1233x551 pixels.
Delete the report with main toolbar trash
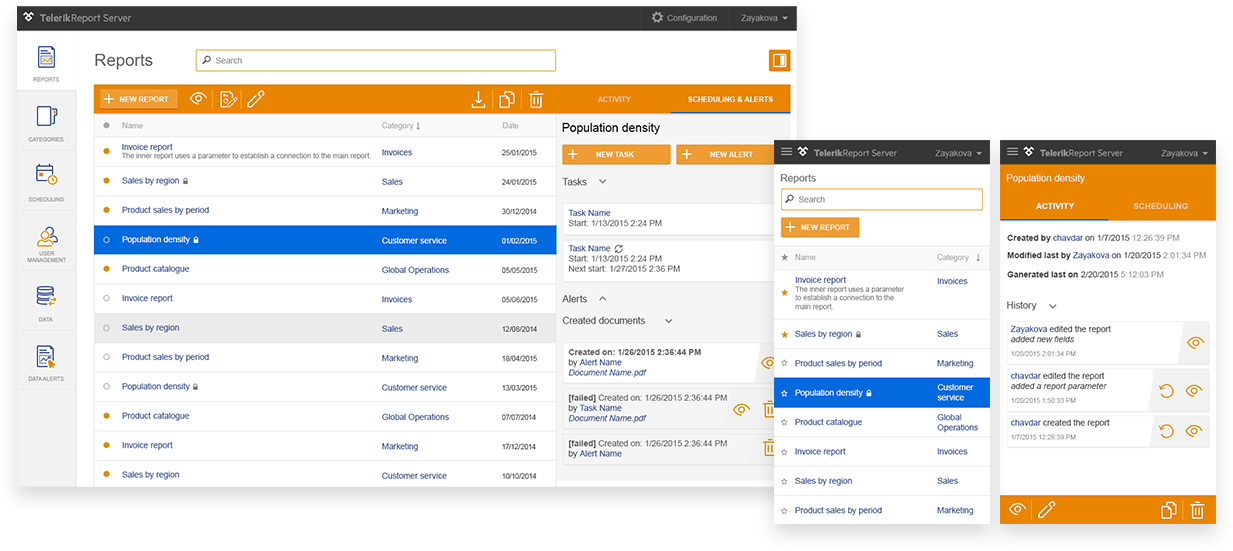point(536,99)
